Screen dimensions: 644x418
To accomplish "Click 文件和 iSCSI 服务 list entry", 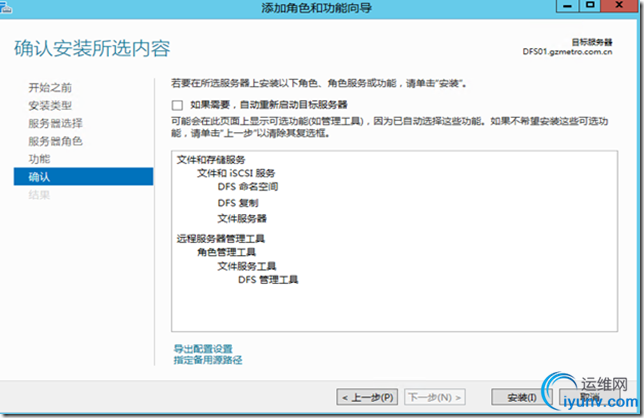I will (236, 173).
